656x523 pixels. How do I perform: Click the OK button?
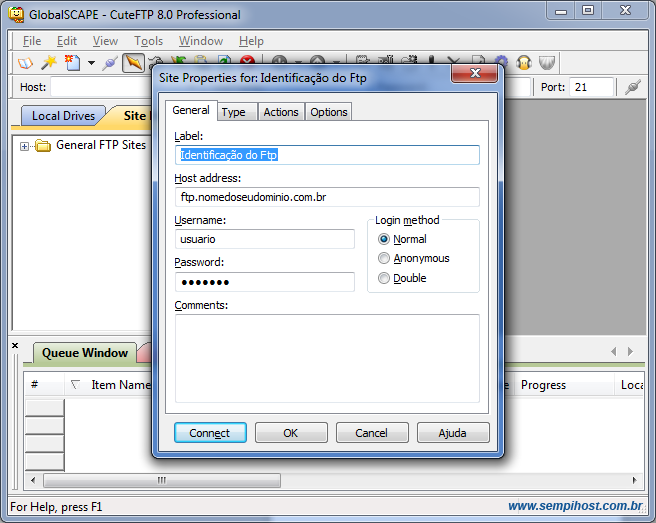[x=291, y=433]
